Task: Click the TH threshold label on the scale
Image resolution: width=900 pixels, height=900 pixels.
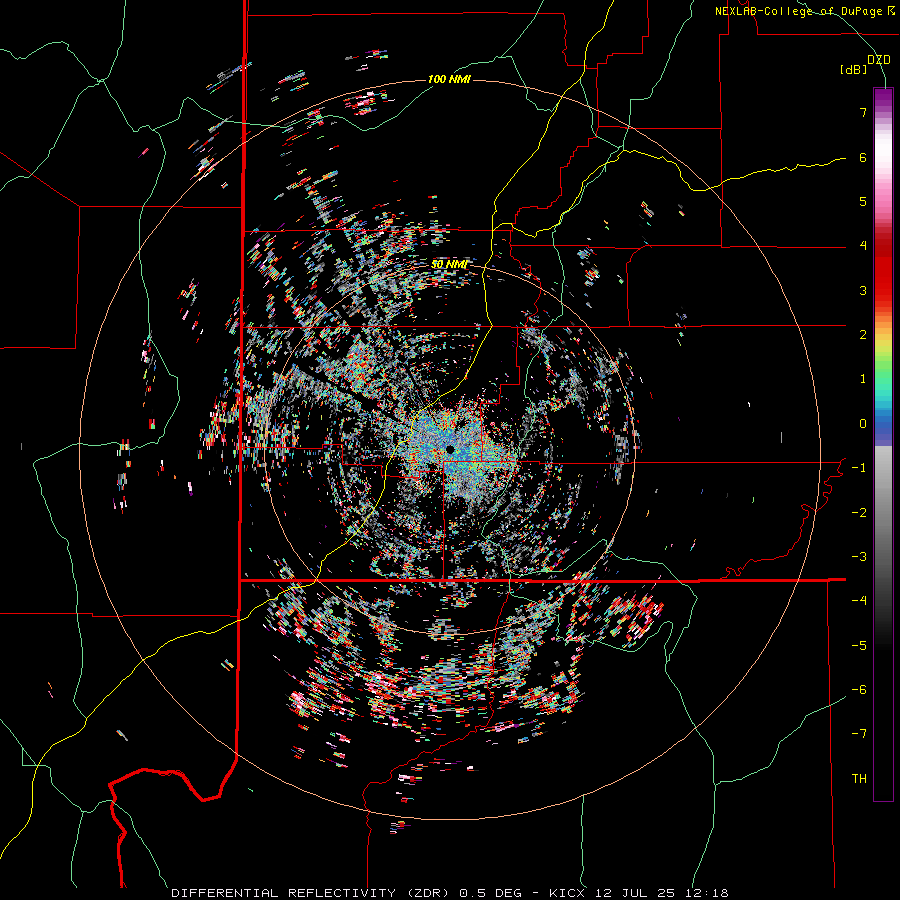Action: (859, 779)
